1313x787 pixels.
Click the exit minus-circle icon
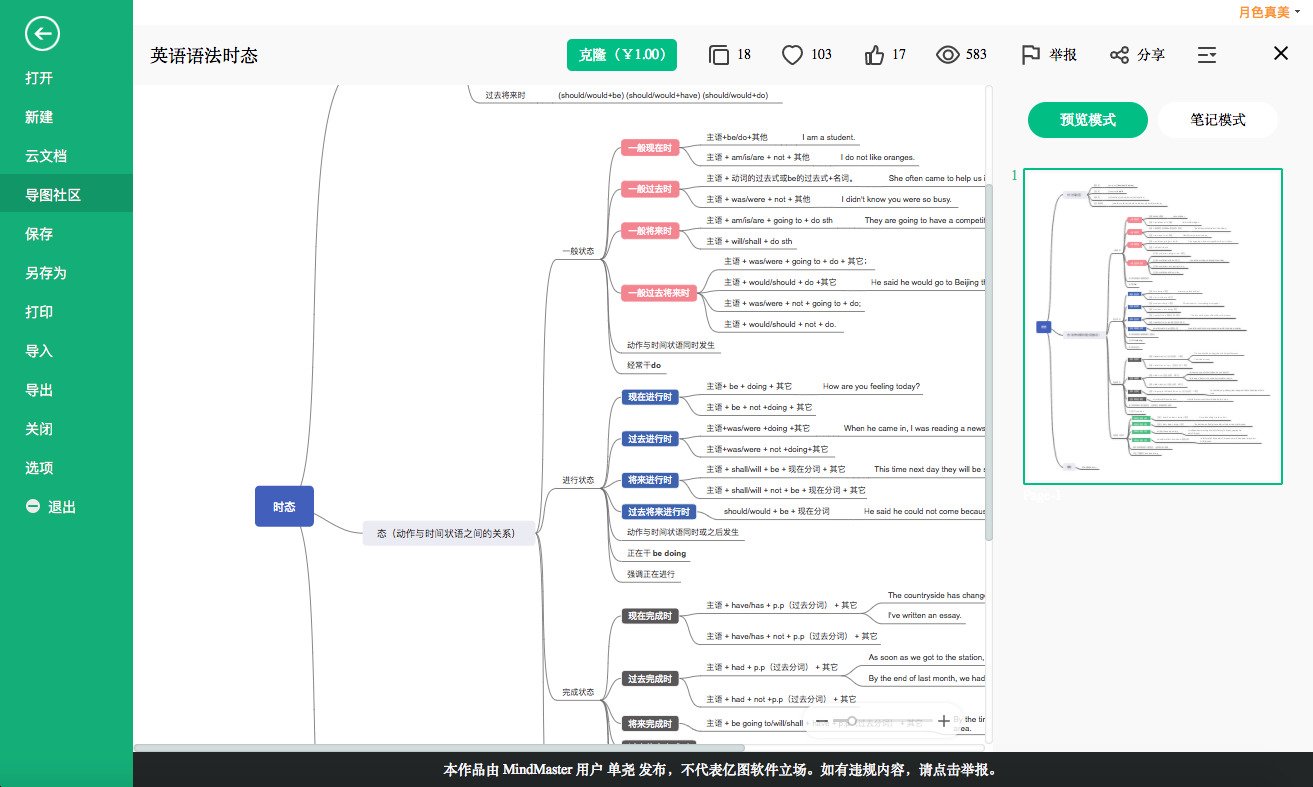pyautogui.click(x=33, y=507)
